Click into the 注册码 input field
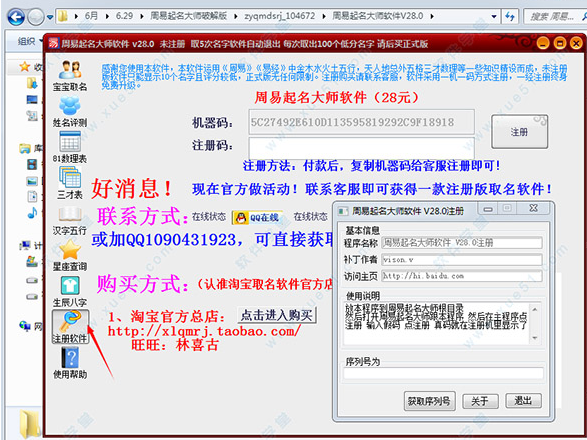The height and width of the screenshot is (440, 587). pyautogui.click(x=361, y=148)
